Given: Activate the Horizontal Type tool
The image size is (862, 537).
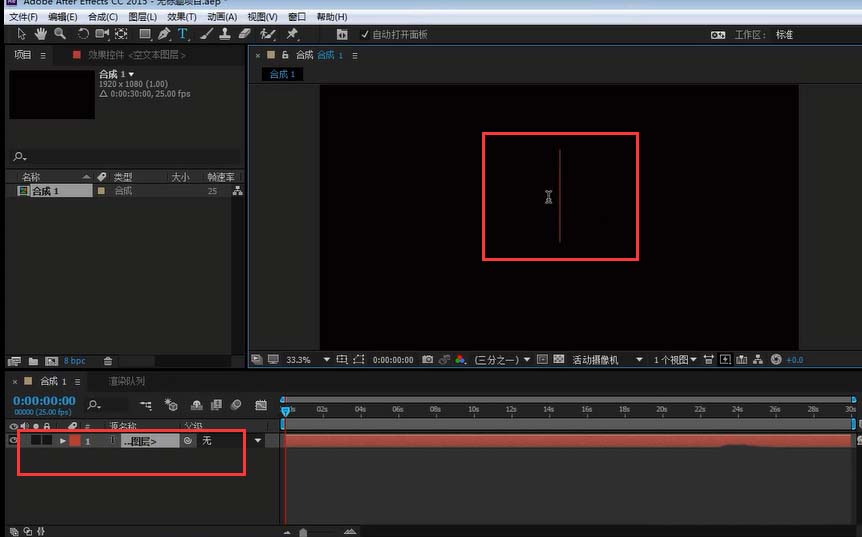Looking at the screenshot, I should pos(183,34).
